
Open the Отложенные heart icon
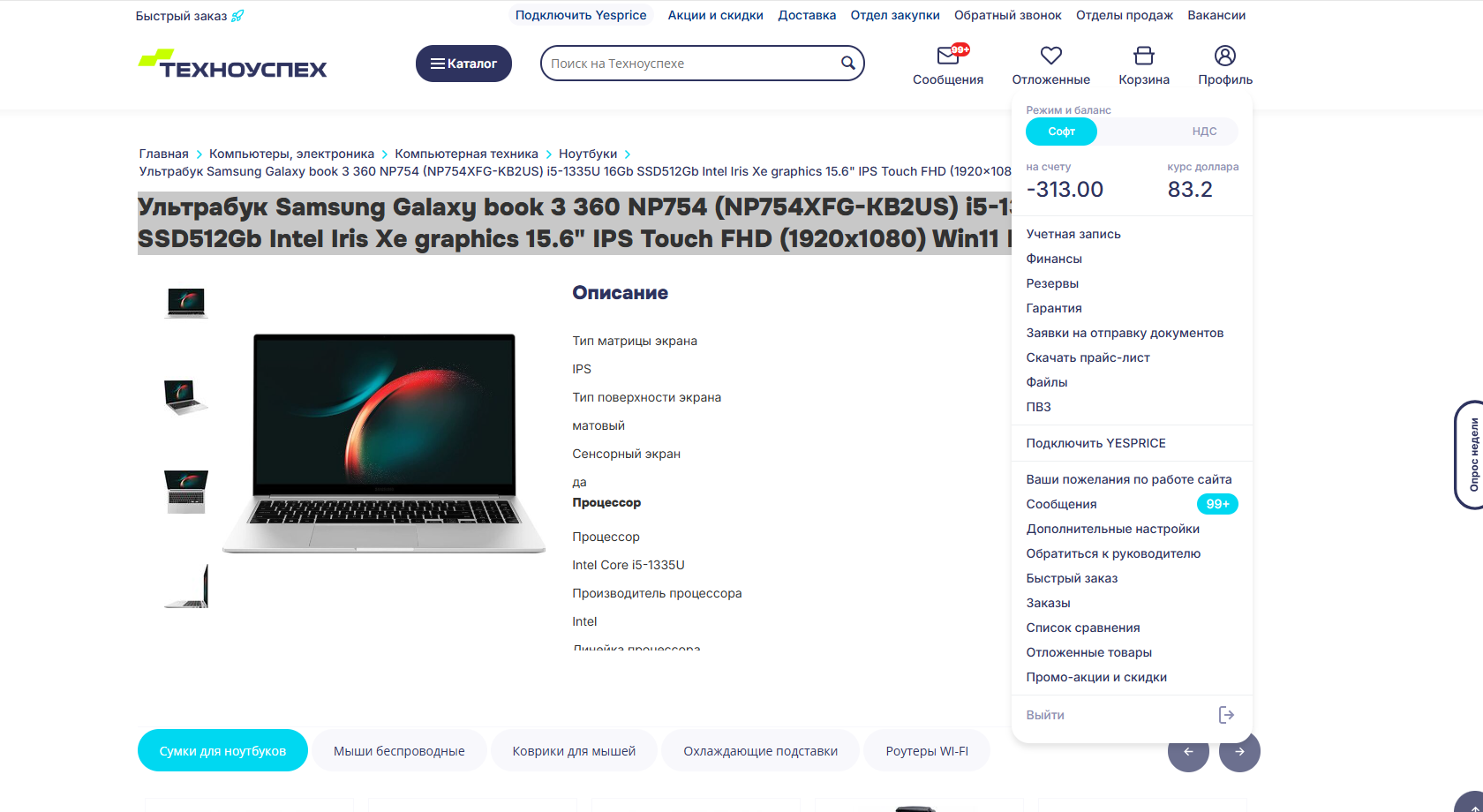click(x=1050, y=56)
